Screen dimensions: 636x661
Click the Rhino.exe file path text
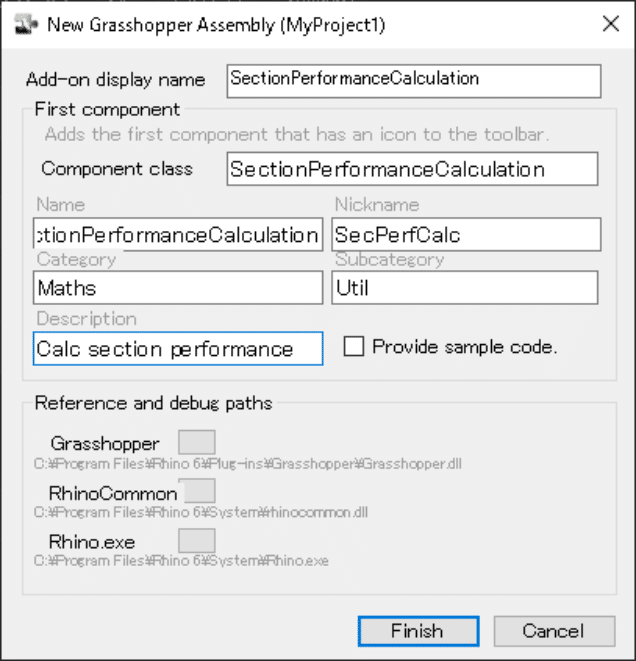pos(181,562)
